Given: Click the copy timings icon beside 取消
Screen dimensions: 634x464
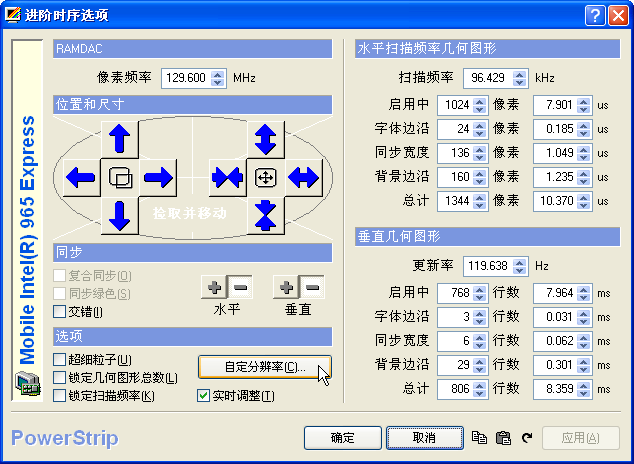Looking at the screenshot, I should 479,438.
